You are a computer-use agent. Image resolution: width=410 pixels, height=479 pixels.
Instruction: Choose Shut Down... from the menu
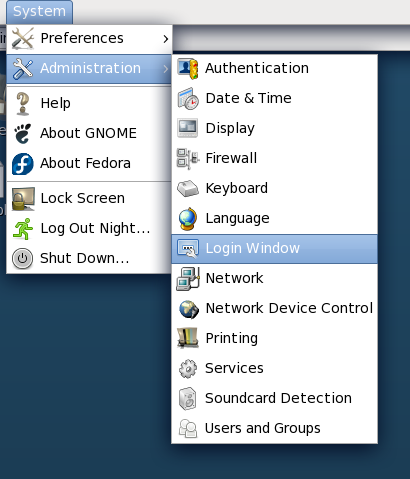point(85,258)
